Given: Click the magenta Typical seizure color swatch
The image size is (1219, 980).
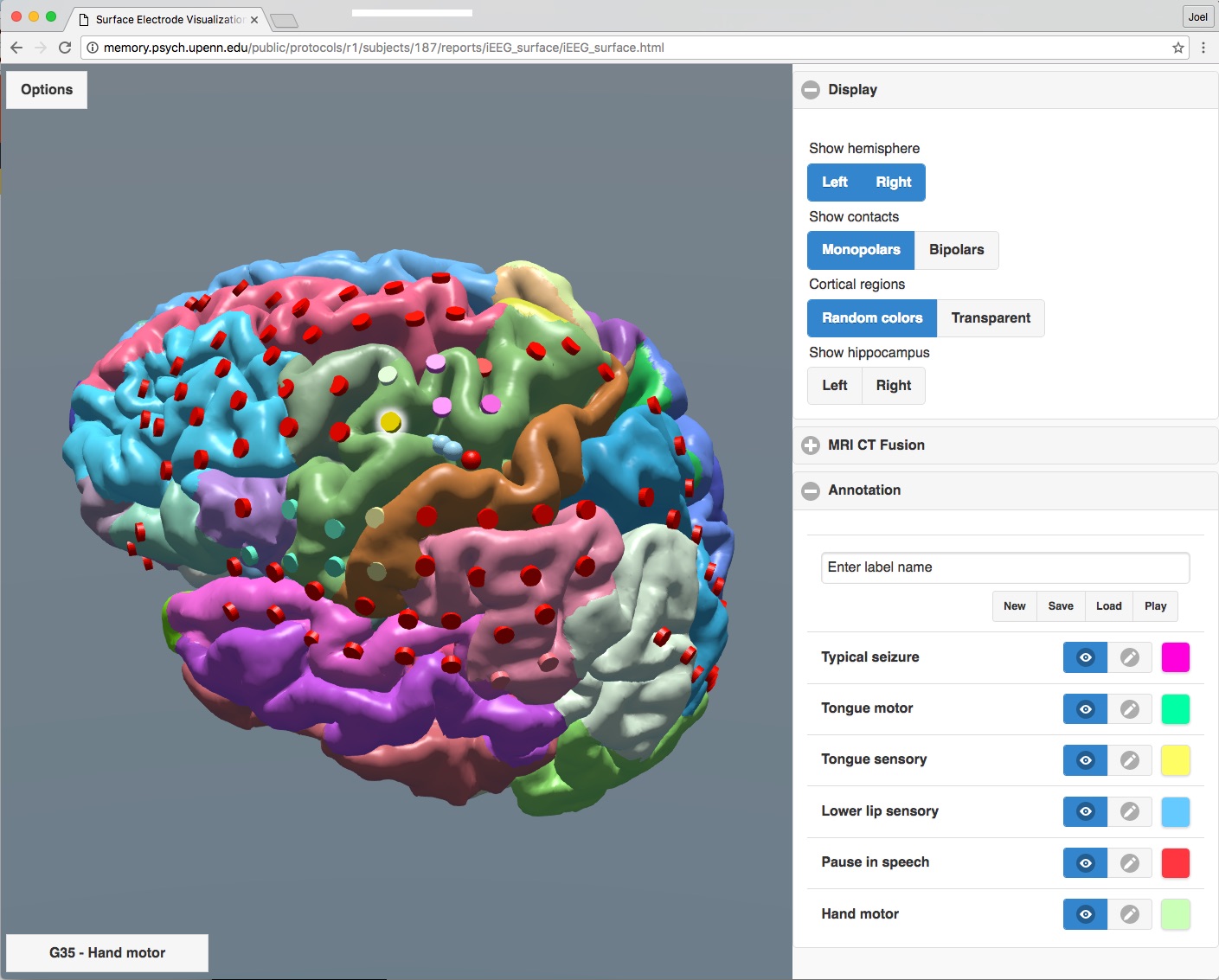Looking at the screenshot, I should 1175,657.
